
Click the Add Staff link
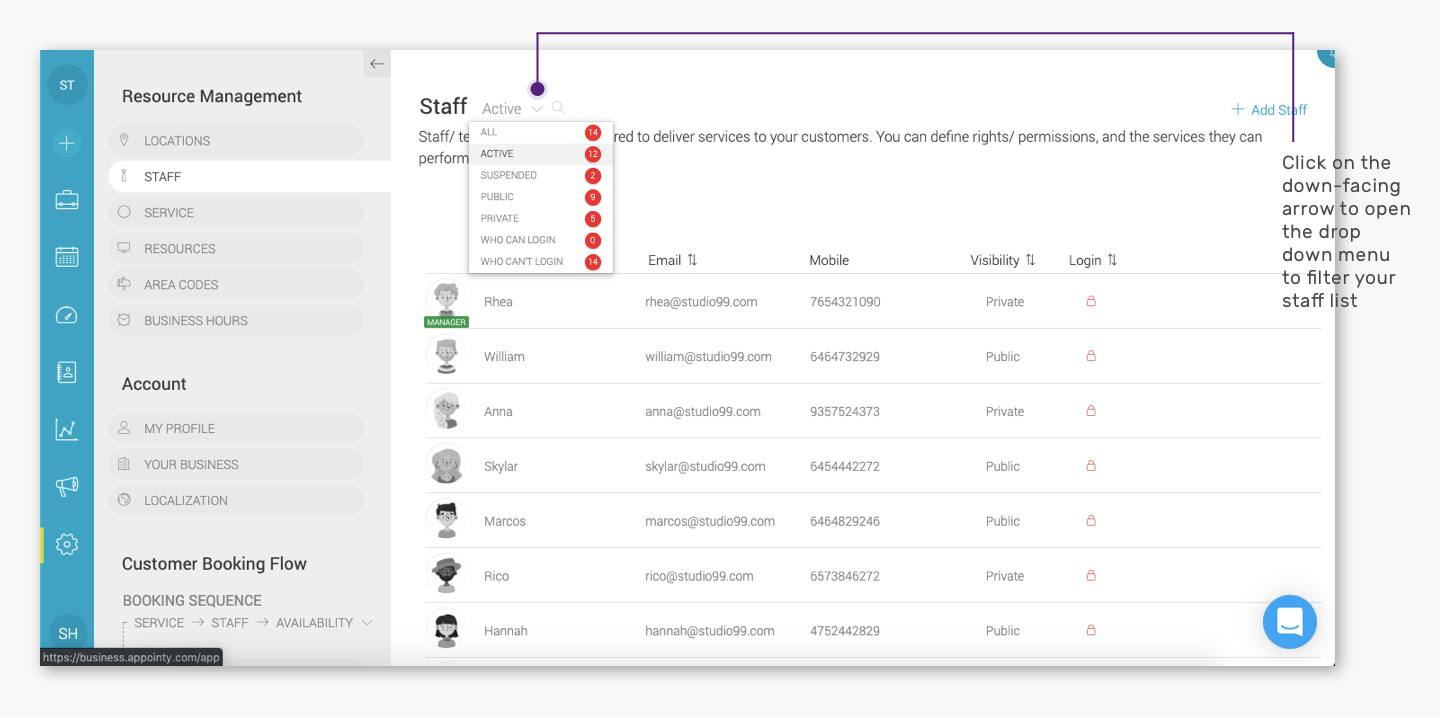pyautogui.click(x=1269, y=110)
